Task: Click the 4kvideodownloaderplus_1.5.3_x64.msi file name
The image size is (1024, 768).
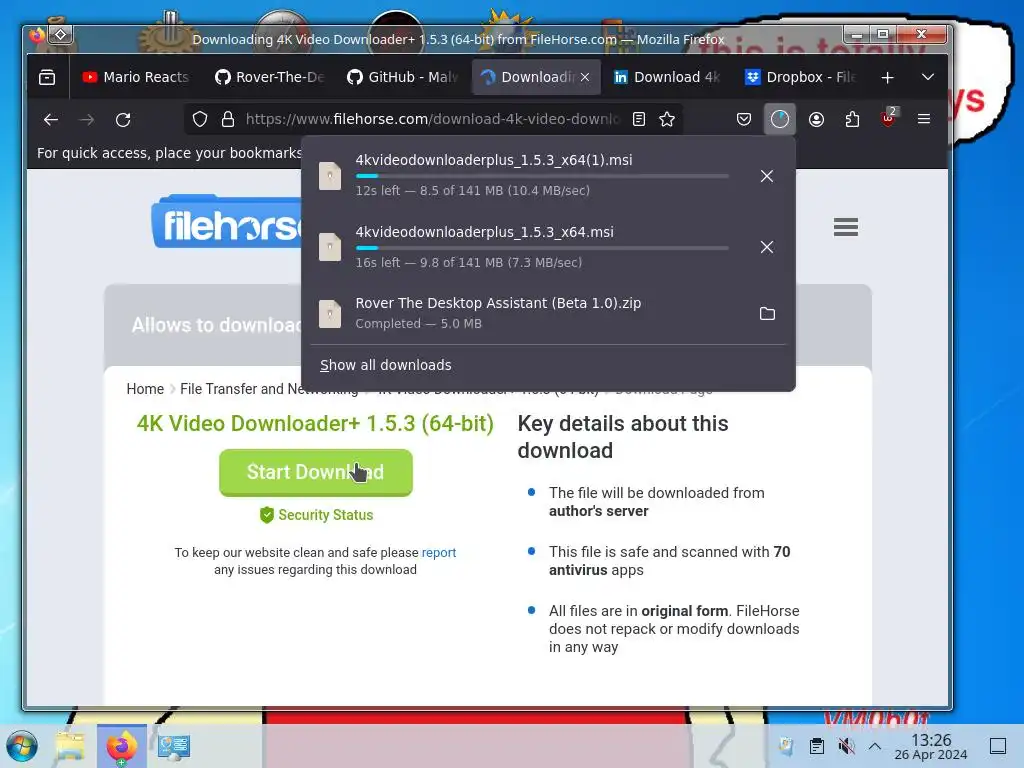Action: (x=485, y=232)
